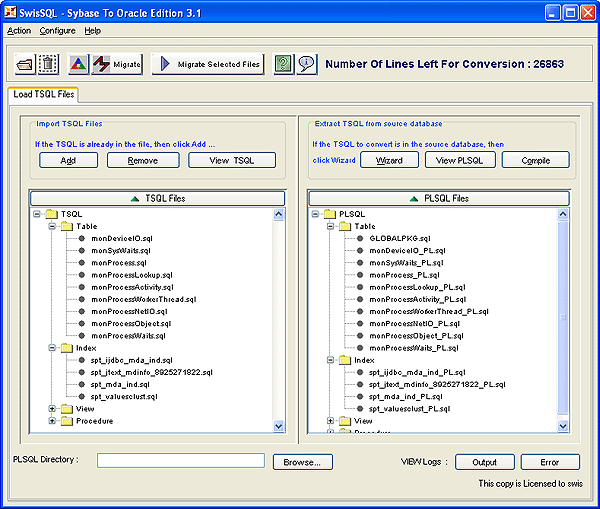This screenshot has width=600, height=509.
Task: Open the Help menu
Action: click(92, 31)
